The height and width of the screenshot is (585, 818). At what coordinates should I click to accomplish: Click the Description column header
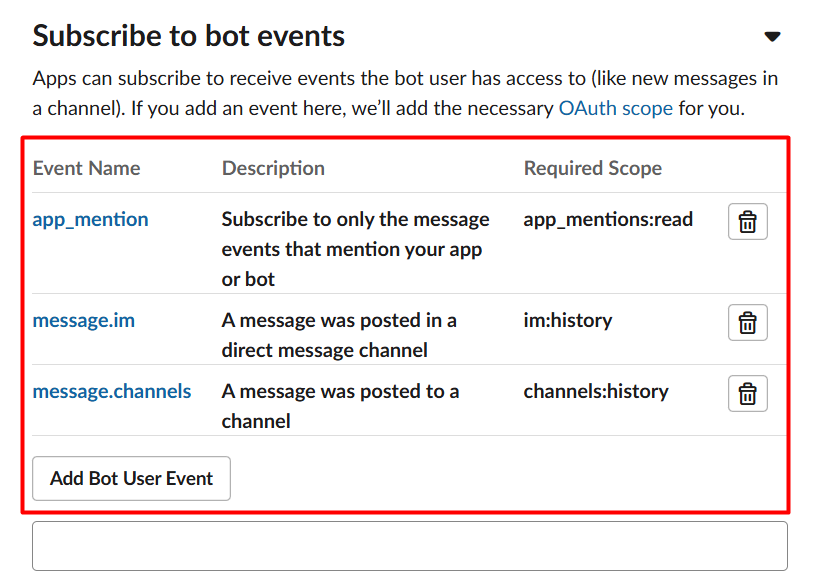pos(273,169)
